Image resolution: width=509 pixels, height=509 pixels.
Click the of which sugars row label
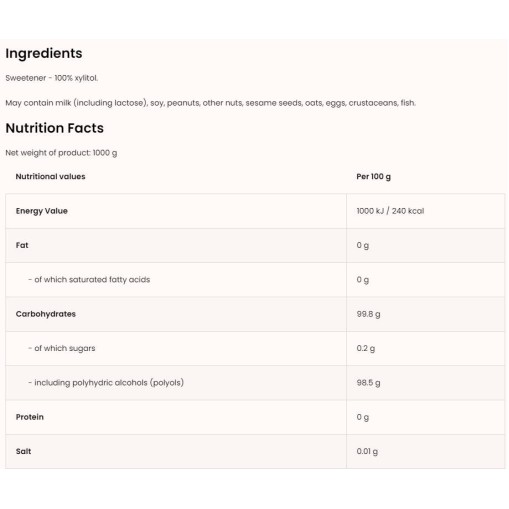[62, 349]
